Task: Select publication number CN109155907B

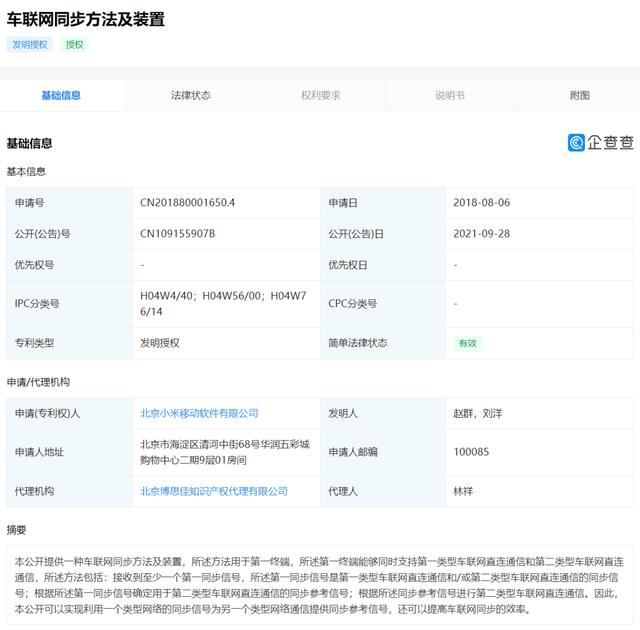Action: 178,234
